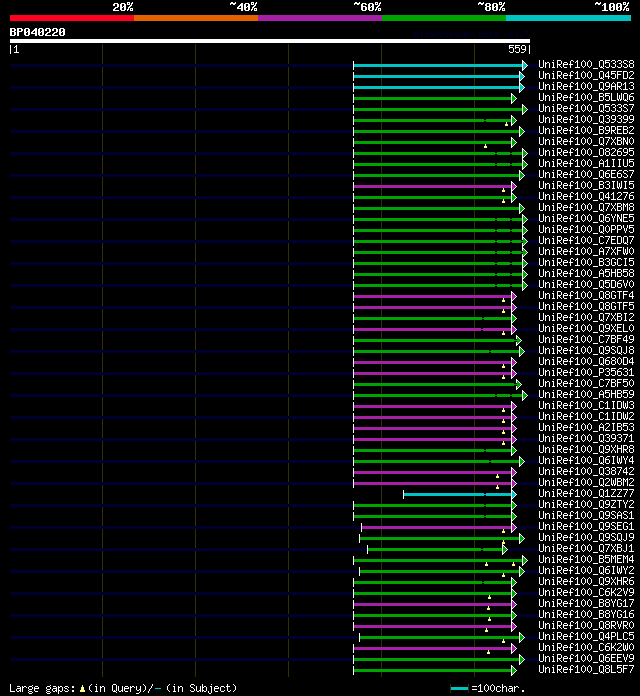
Task: Select the UniRef100_Q0PPV5 label
Action: point(586,230)
